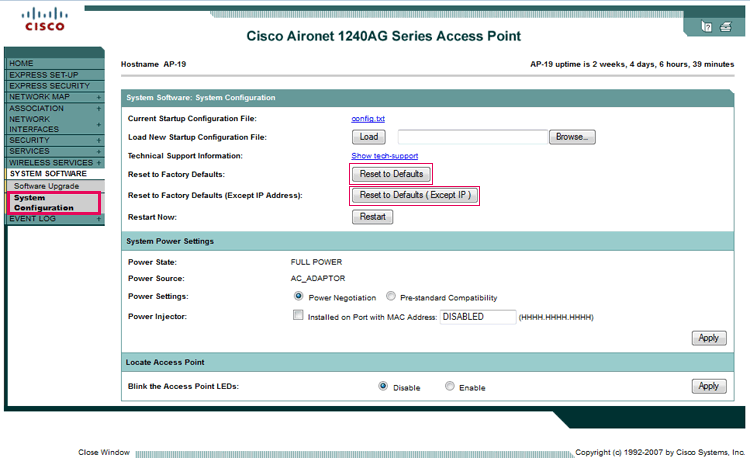Open NETWORK INTERFACES menu item
The height and width of the screenshot is (458, 750).
pyautogui.click(x=34, y=124)
